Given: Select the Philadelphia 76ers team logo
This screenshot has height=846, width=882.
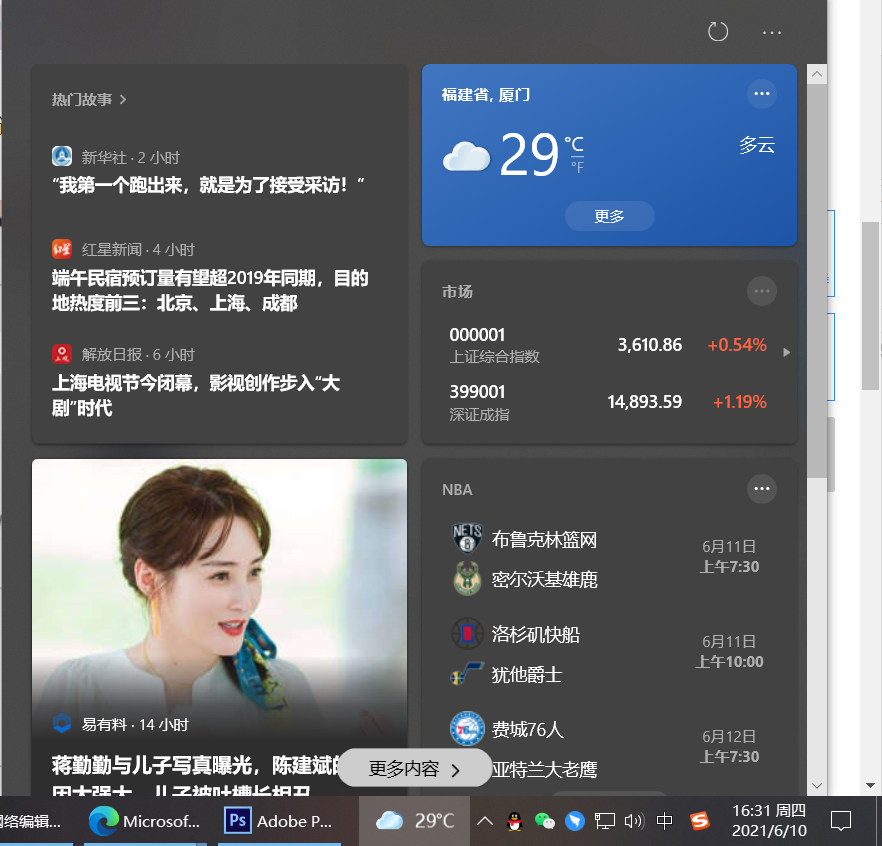Looking at the screenshot, I should 467,729.
